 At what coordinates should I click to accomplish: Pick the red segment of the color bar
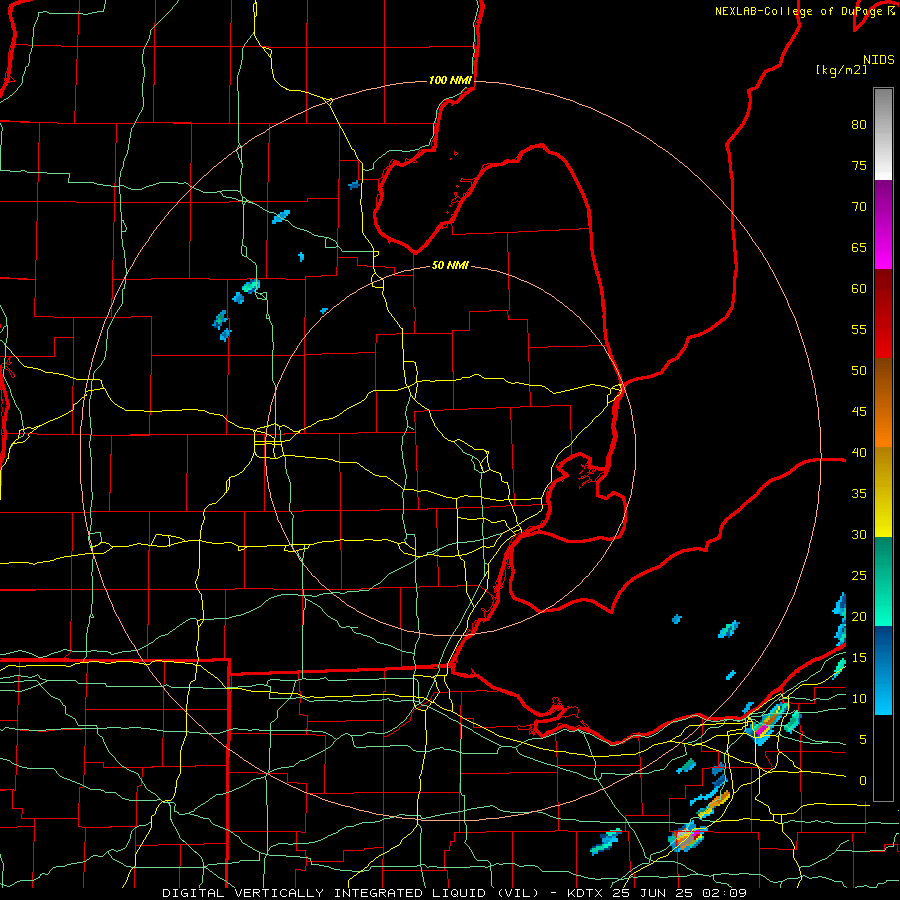tap(883, 314)
